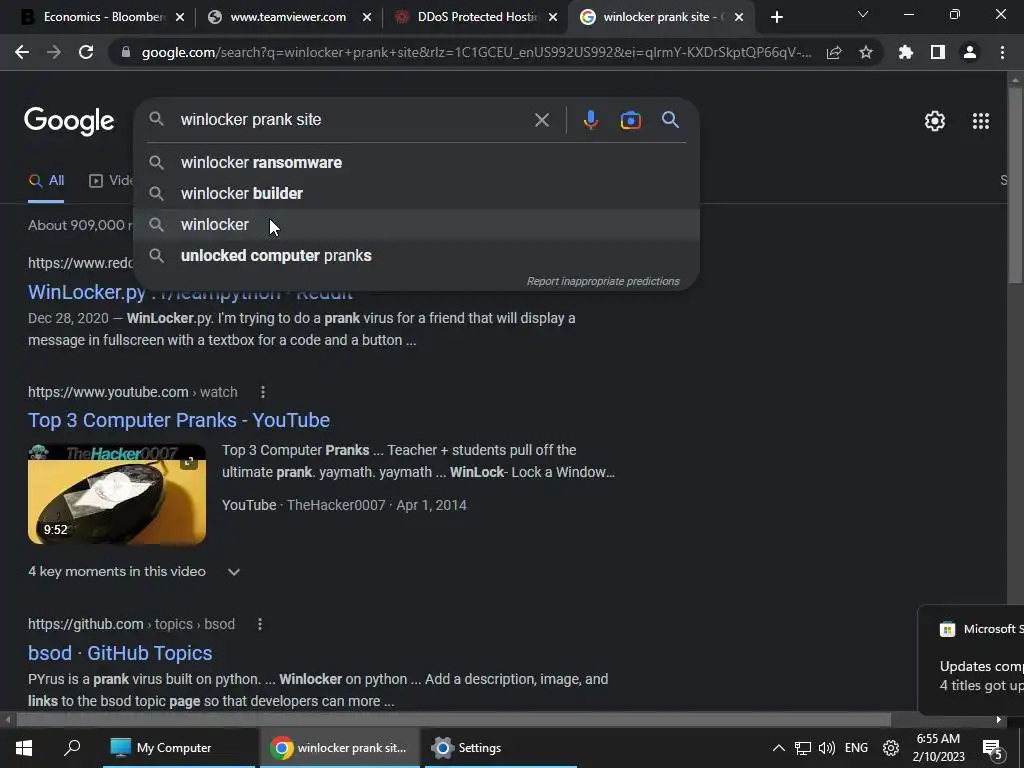Choose suggestion unlocked computer pranks
This screenshot has width=1024, height=768.
(x=417, y=255)
